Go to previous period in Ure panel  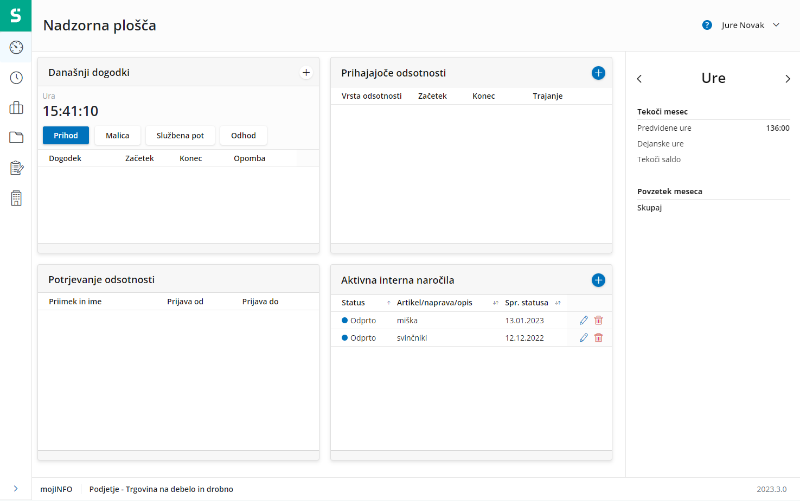[640, 78]
